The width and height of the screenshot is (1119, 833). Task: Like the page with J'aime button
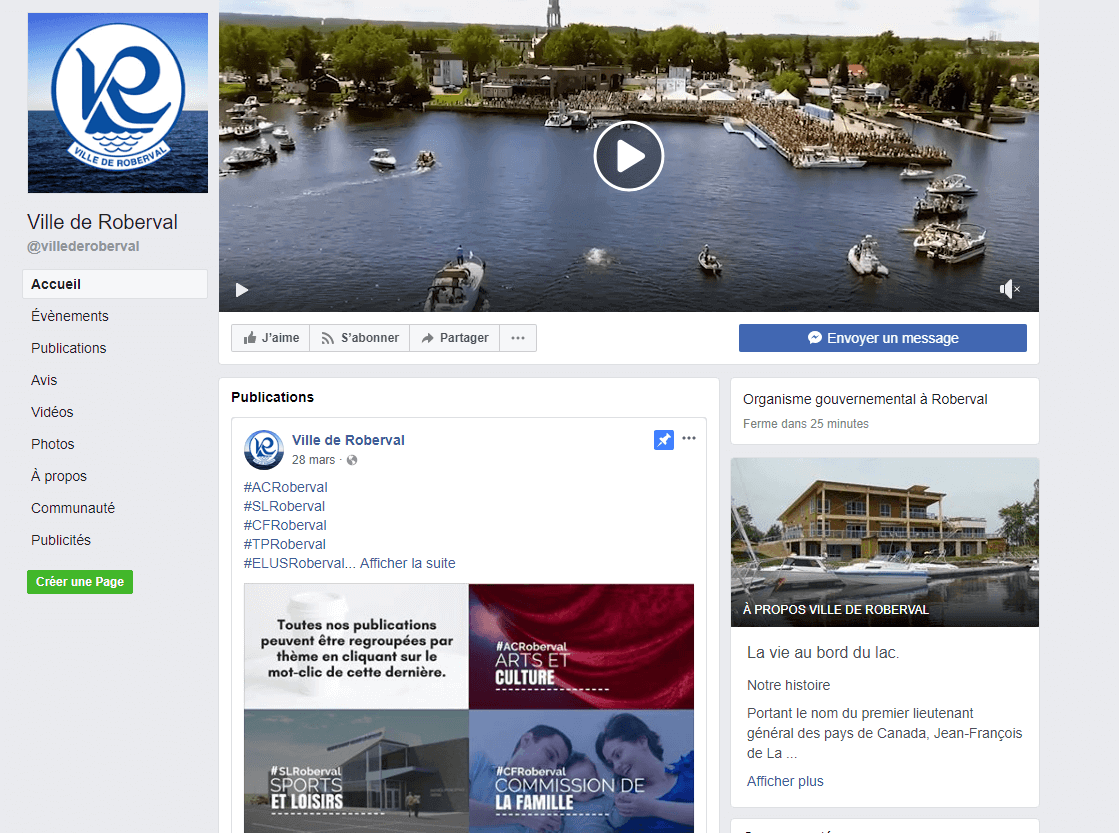click(270, 338)
